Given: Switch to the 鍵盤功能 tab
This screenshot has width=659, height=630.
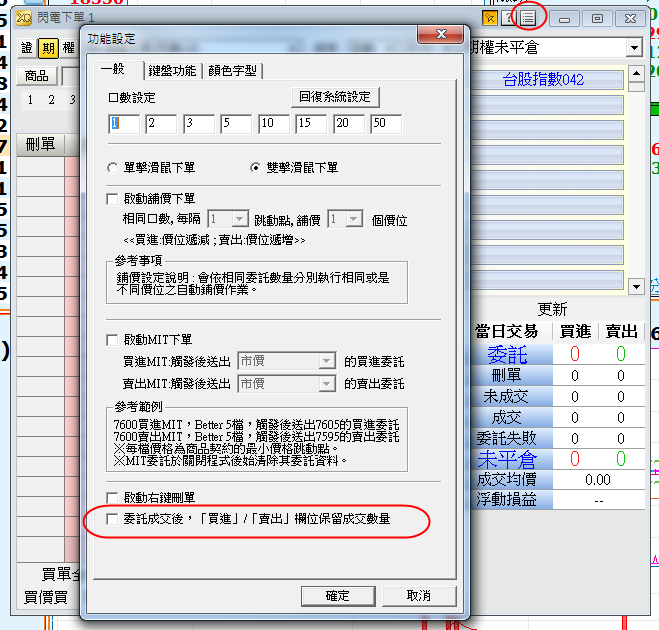Looking at the screenshot, I should 172,71.
